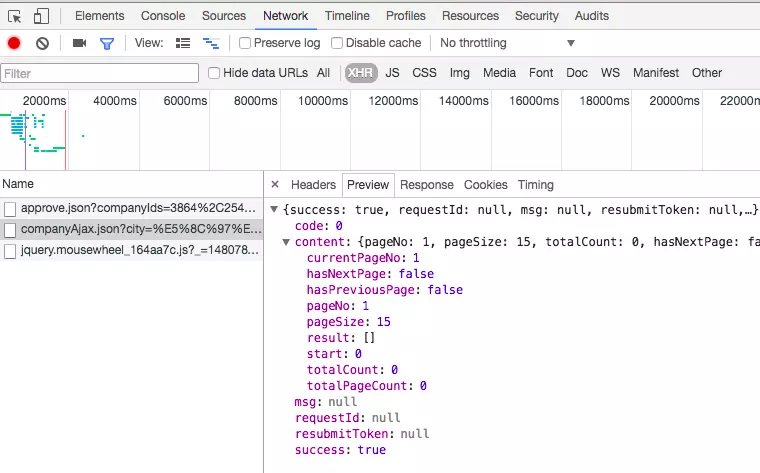Tick the Hide data URLs checkbox
The width and height of the screenshot is (760, 473).
214,73
